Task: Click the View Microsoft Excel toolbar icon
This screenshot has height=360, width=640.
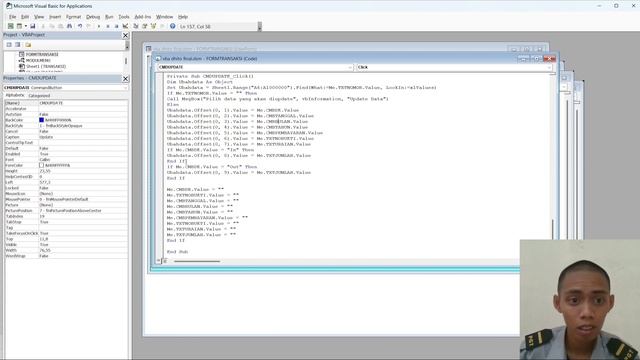Action: [11, 26]
